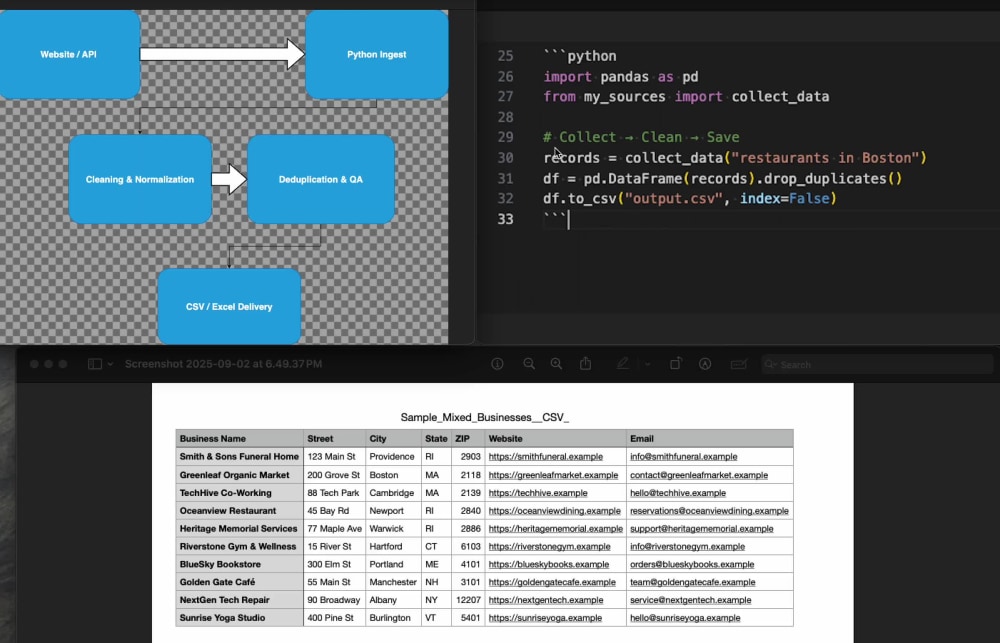Click the 'BlueSky Bookstore' cell

pyautogui.click(x=239, y=565)
